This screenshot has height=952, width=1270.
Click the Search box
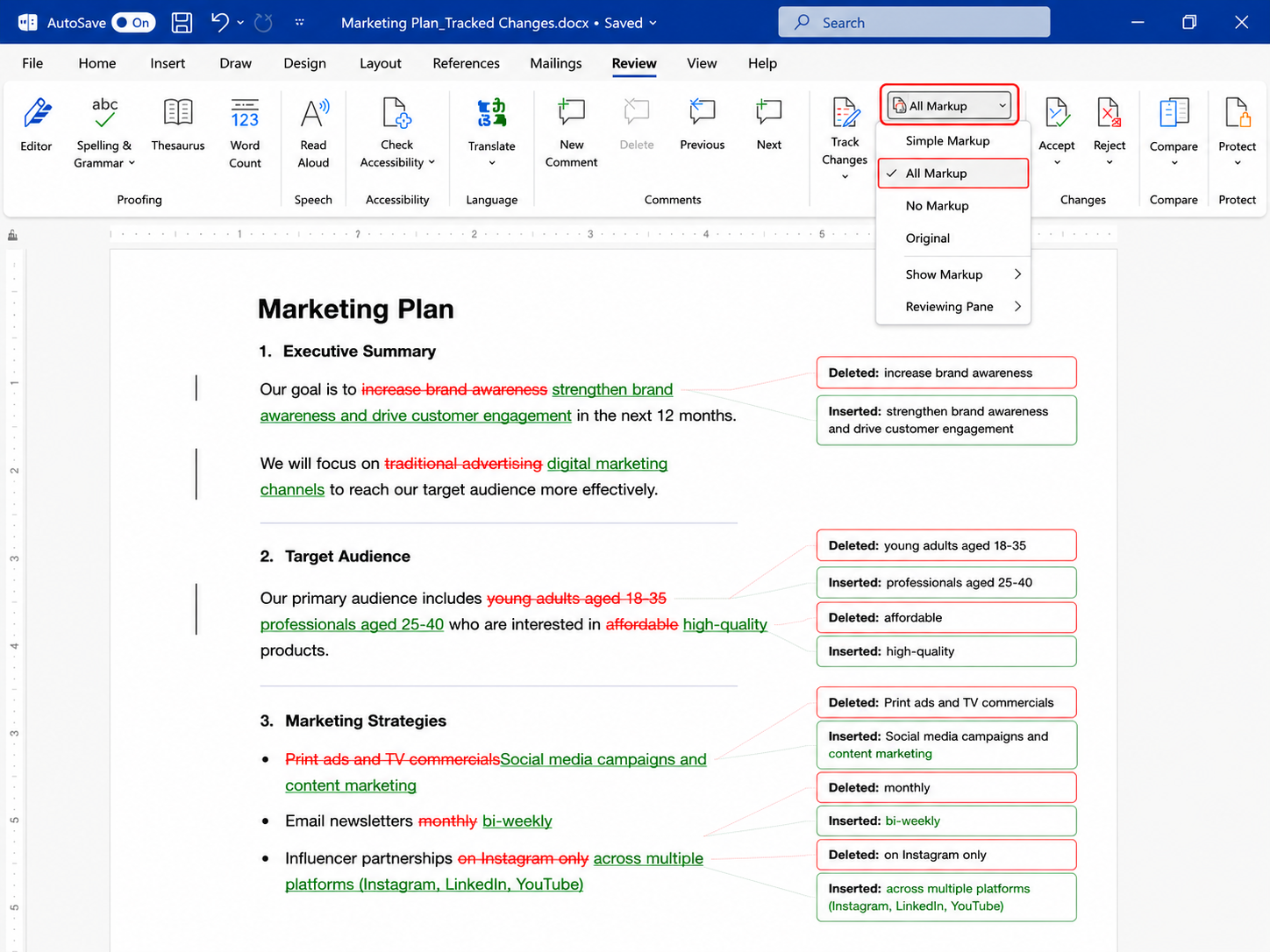click(914, 23)
